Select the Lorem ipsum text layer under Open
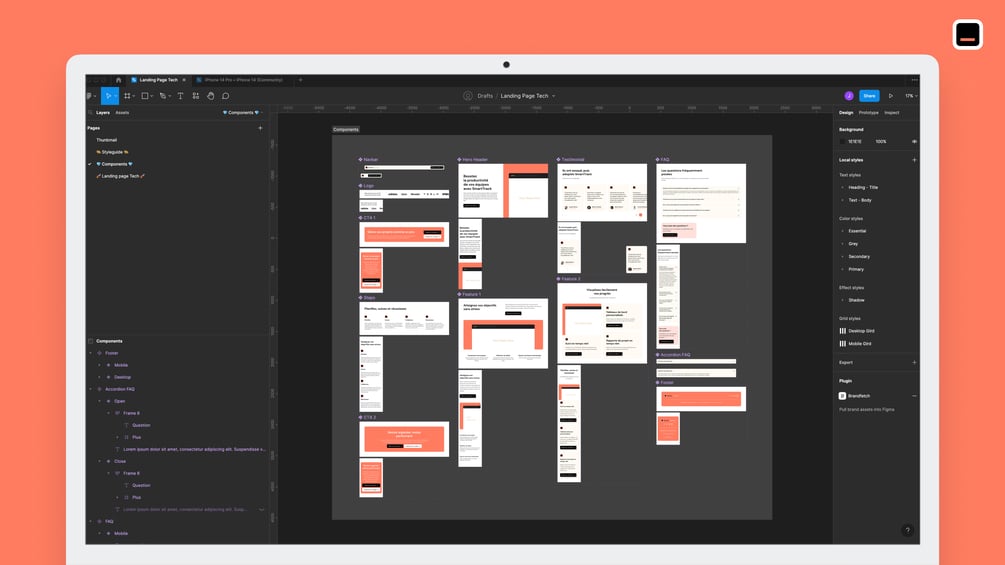 click(194, 450)
